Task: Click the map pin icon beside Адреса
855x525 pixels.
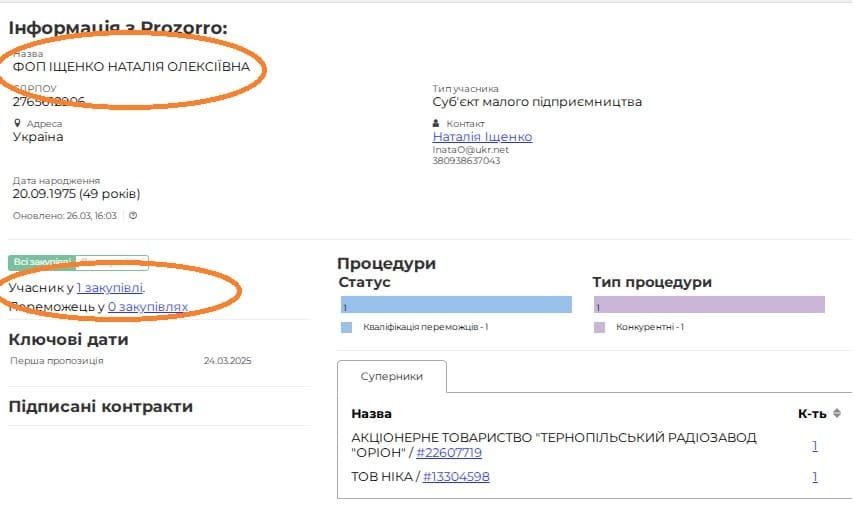Action: [17, 124]
